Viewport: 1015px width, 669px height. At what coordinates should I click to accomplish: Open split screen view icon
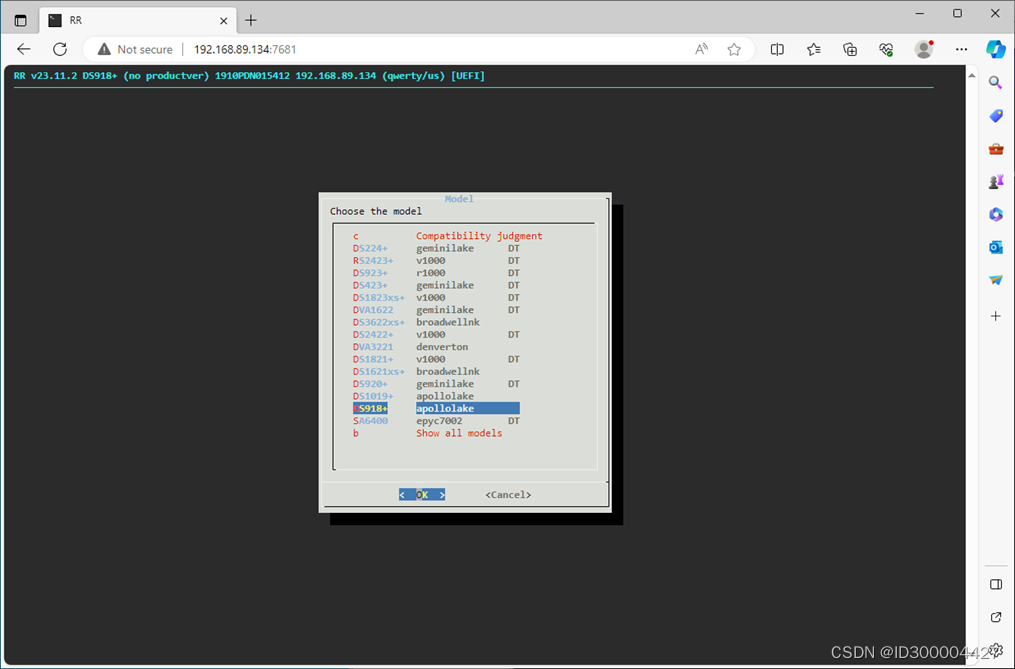[777, 49]
